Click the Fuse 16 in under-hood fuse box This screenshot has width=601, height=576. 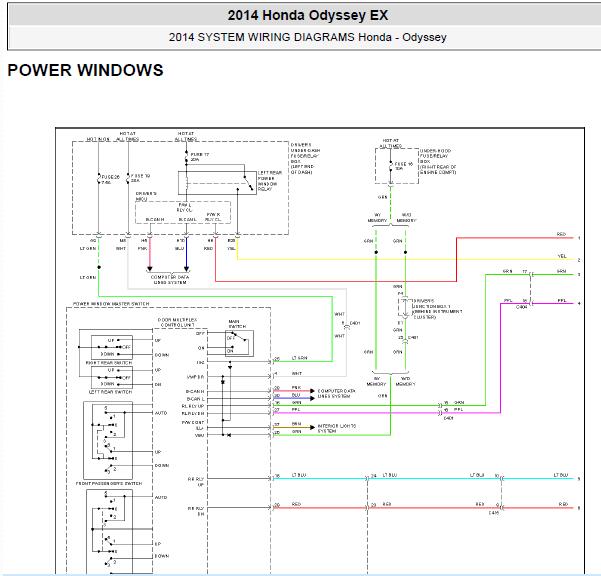click(390, 166)
